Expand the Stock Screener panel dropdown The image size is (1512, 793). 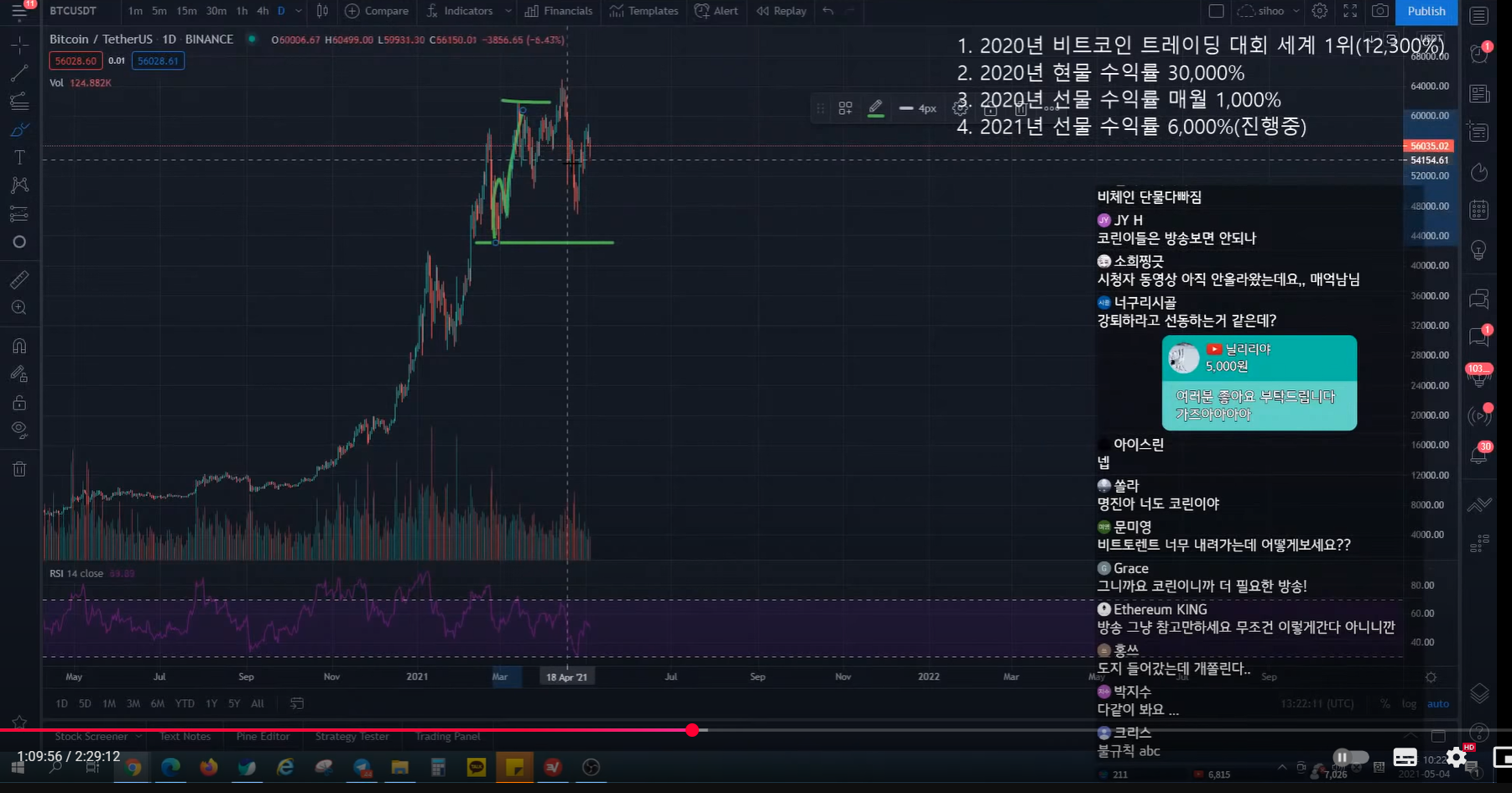point(137,736)
